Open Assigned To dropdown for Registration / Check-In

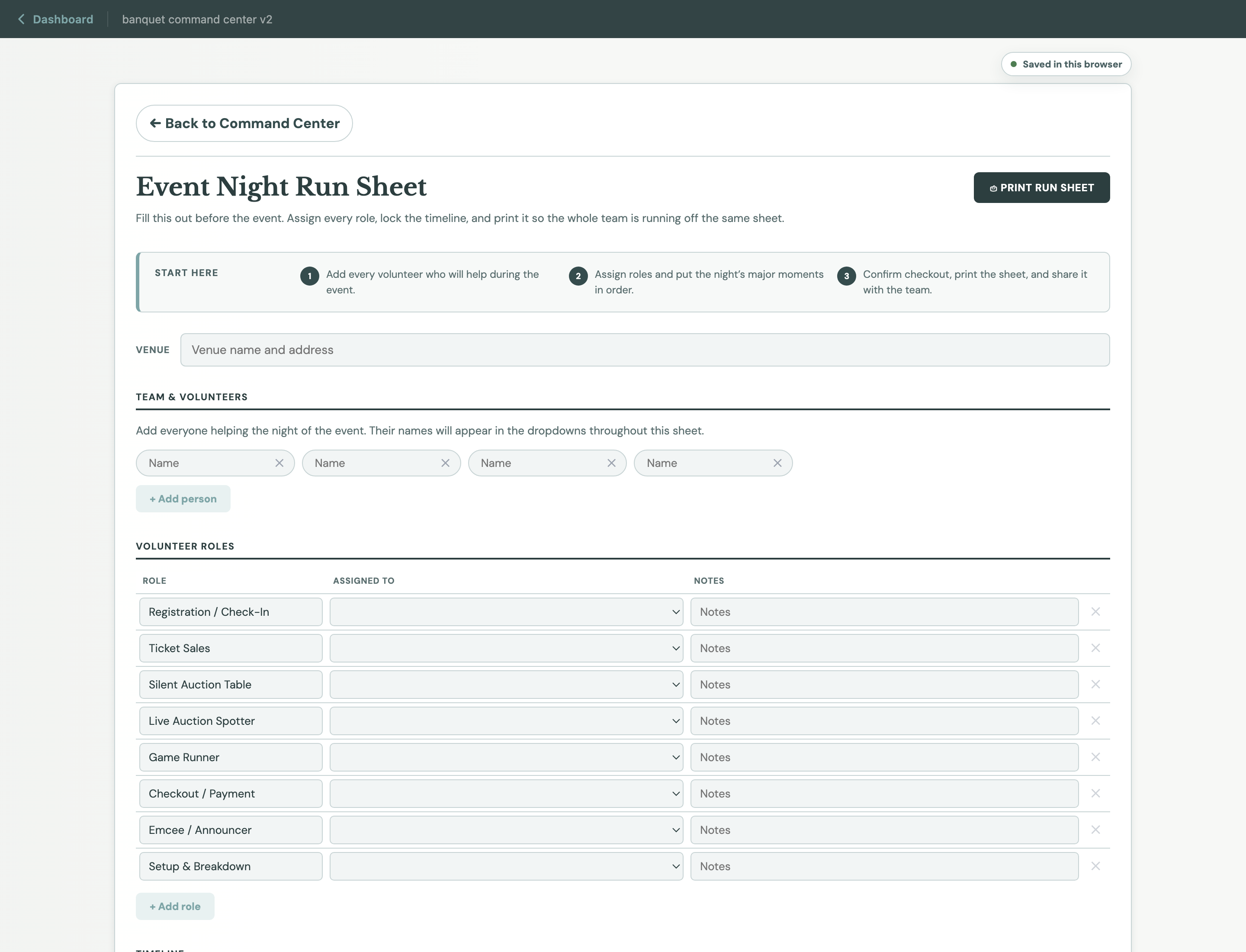coord(506,612)
